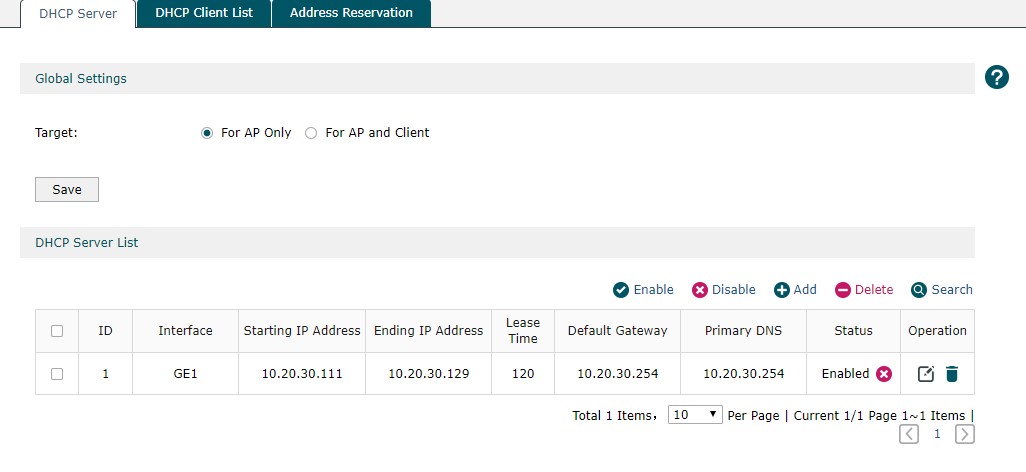This screenshot has height=472, width=1026.
Task: Check the select-all header checkbox
Action: tap(57, 331)
